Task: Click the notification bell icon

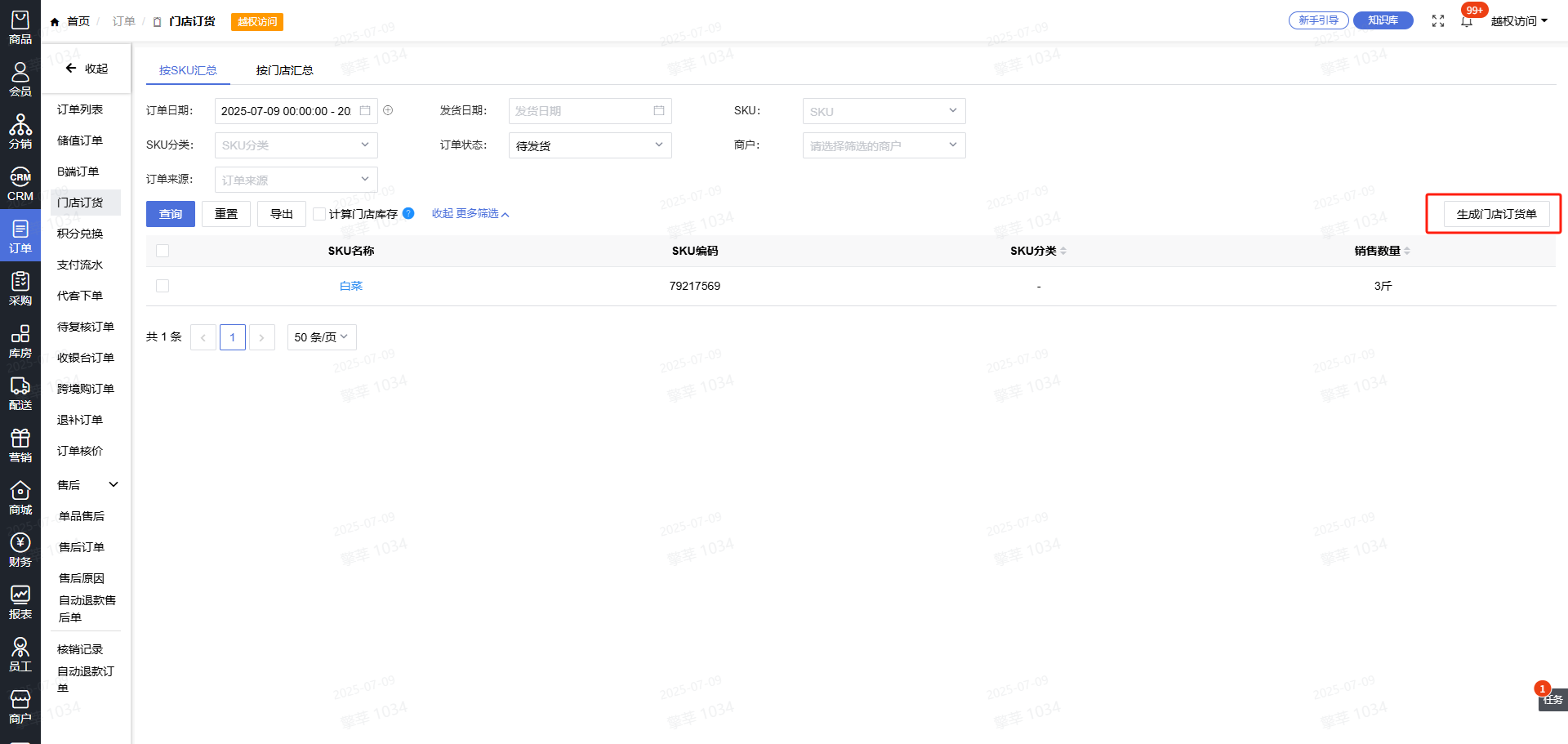Action: pyautogui.click(x=1467, y=21)
